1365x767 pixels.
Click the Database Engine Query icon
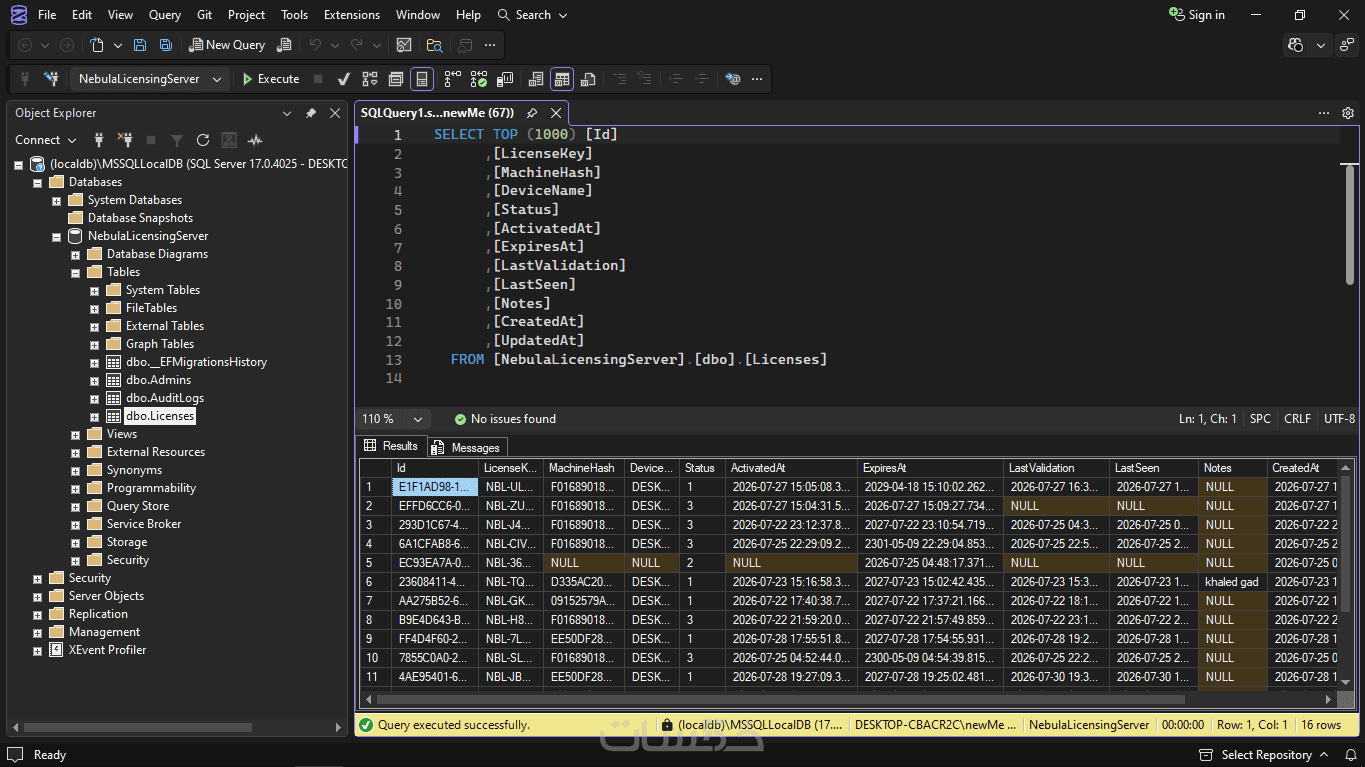(x=284, y=45)
